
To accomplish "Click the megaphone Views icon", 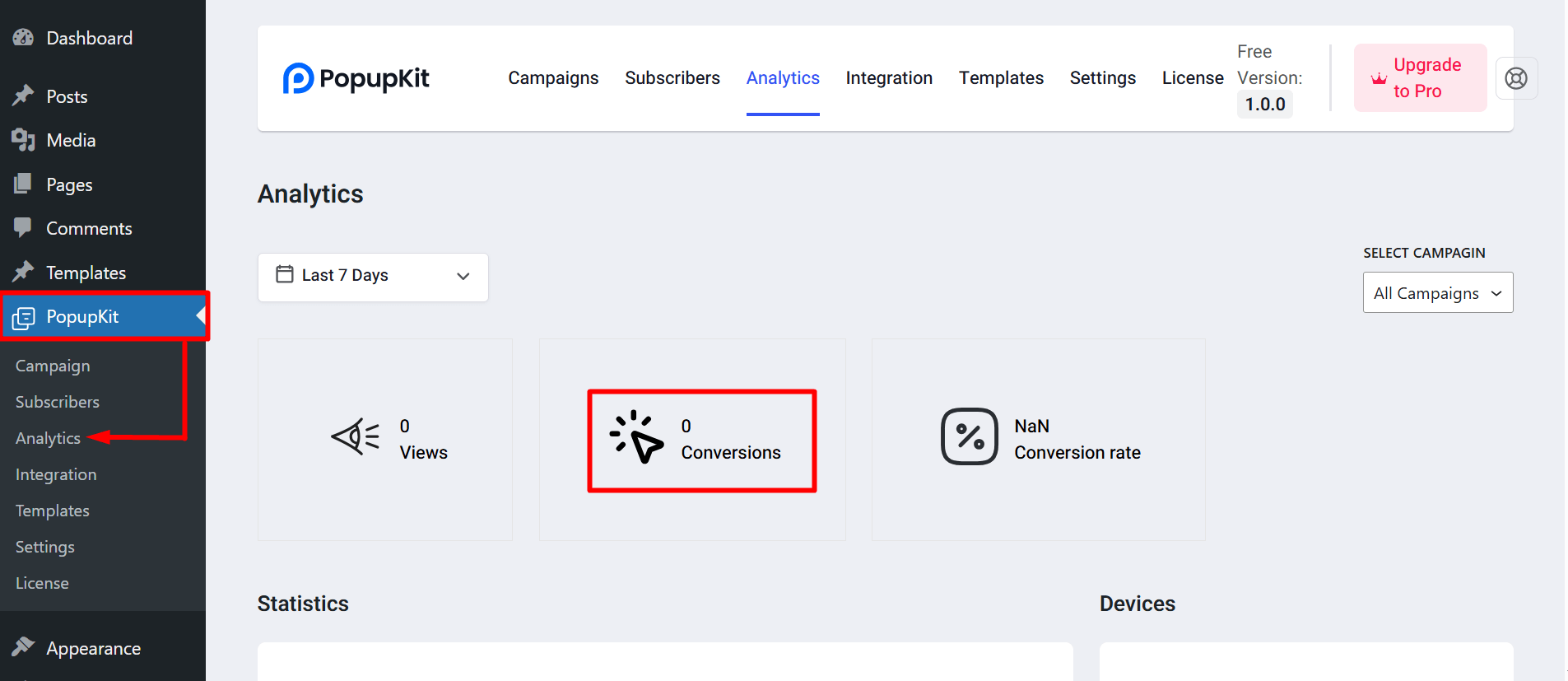I will click(x=356, y=436).
